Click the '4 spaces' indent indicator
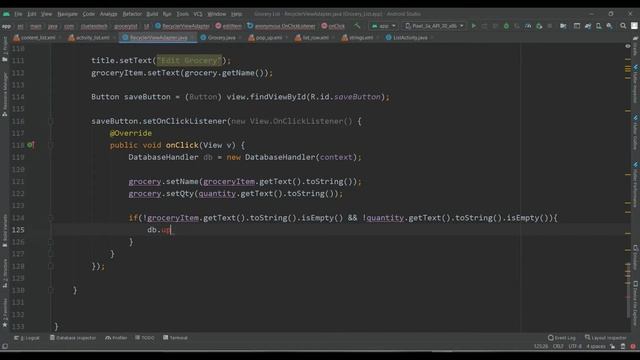The height and width of the screenshot is (360, 640). [596, 347]
